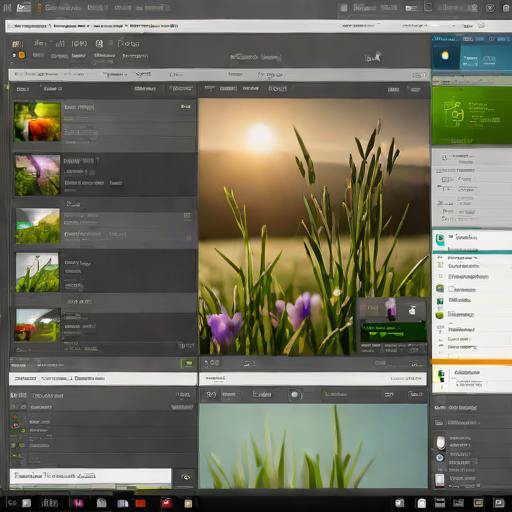Click the green histogram bar in the photo overlay
The height and width of the screenshot is (512, 512).
click(x=393, y=331)
